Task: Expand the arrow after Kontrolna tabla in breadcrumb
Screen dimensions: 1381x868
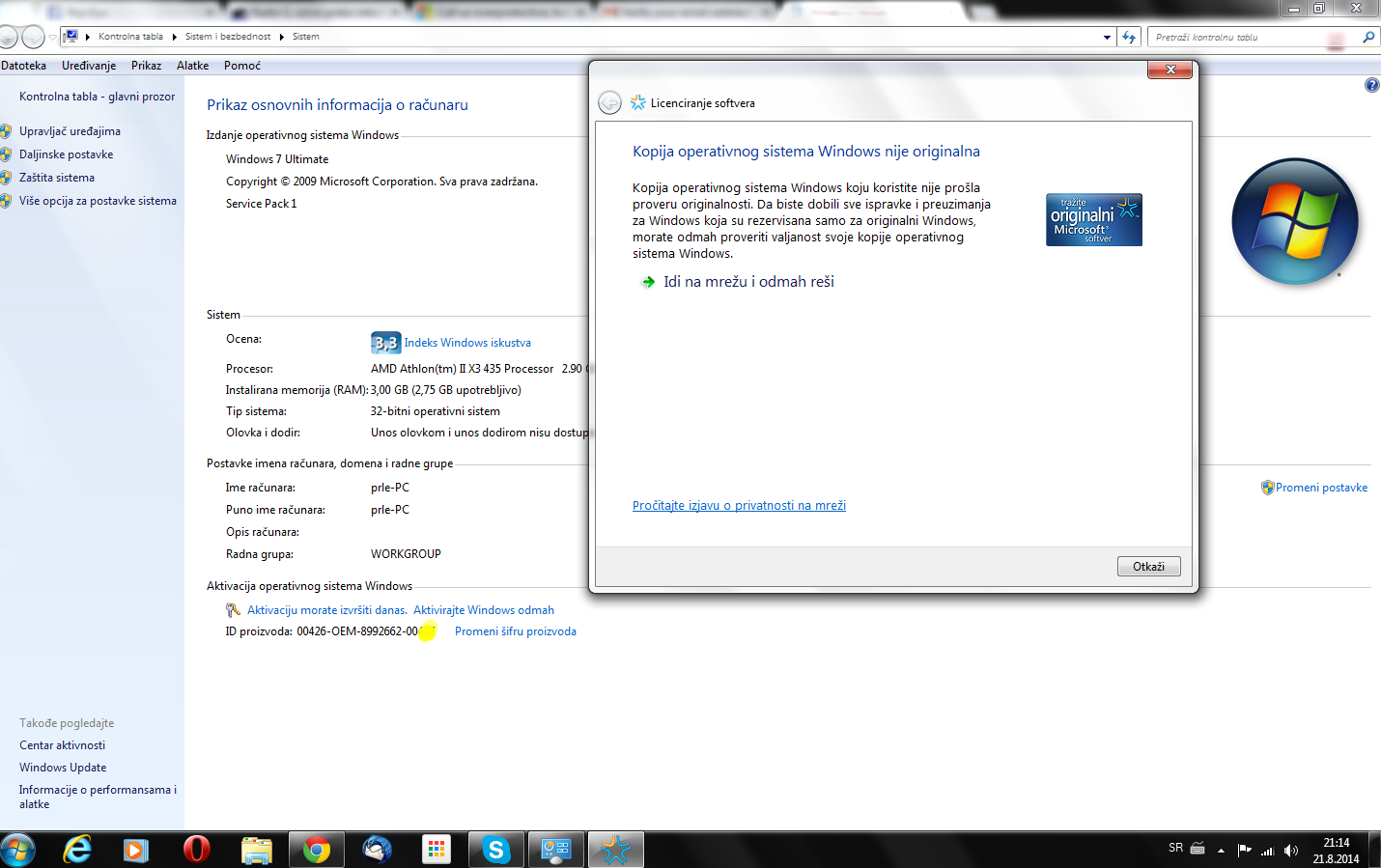Action: [x=175, y=37]
